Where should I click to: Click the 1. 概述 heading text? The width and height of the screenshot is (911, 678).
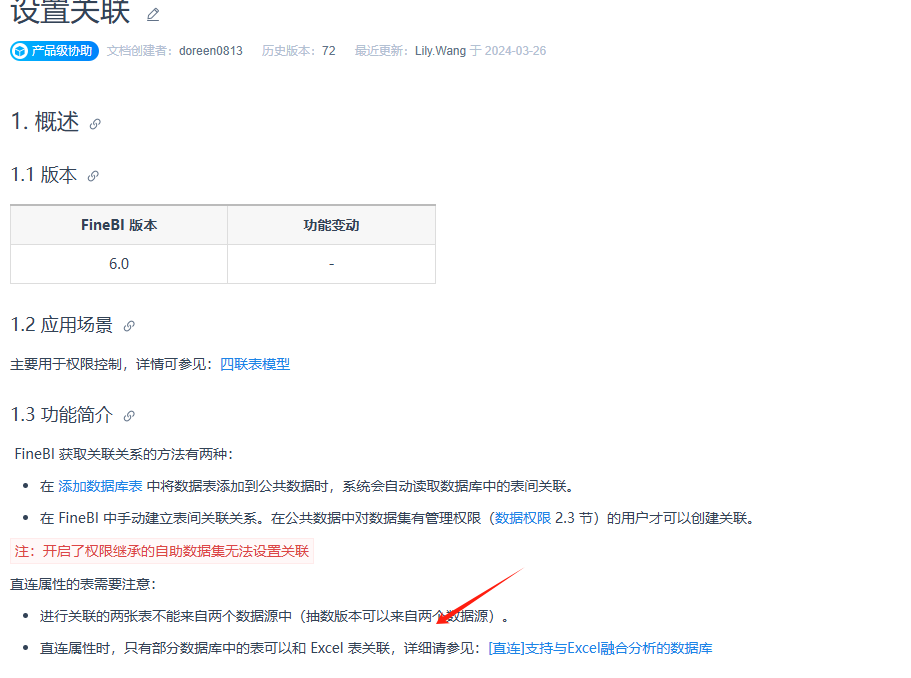45,122
